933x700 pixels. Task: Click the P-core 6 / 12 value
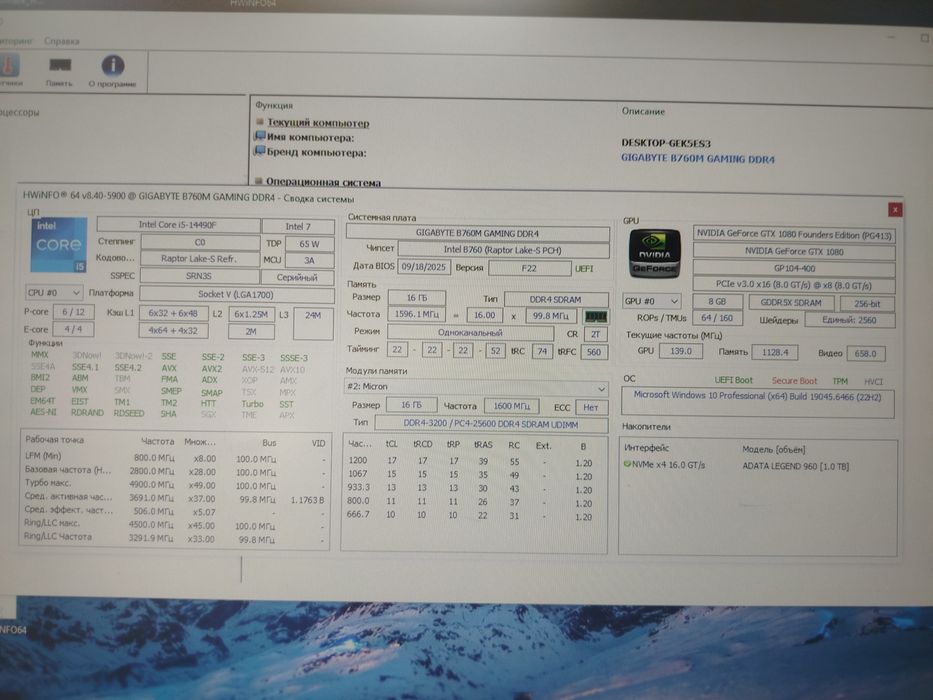[x=74, y=311]
